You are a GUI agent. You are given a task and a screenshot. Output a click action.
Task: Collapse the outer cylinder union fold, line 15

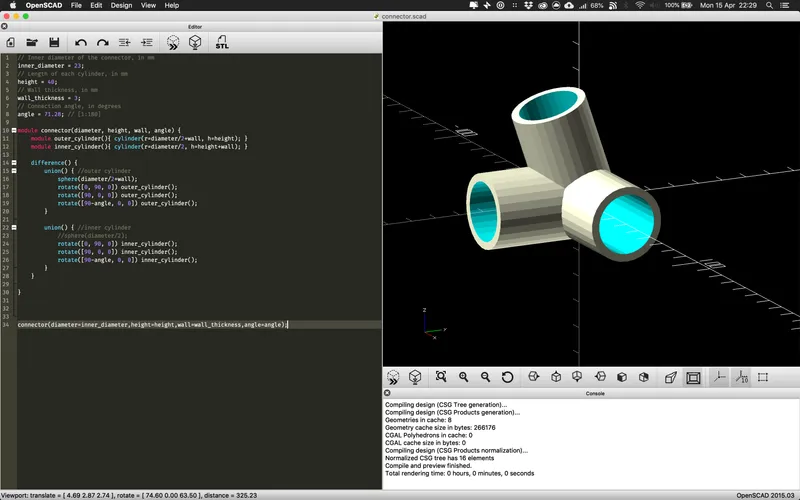pos(14,171)
